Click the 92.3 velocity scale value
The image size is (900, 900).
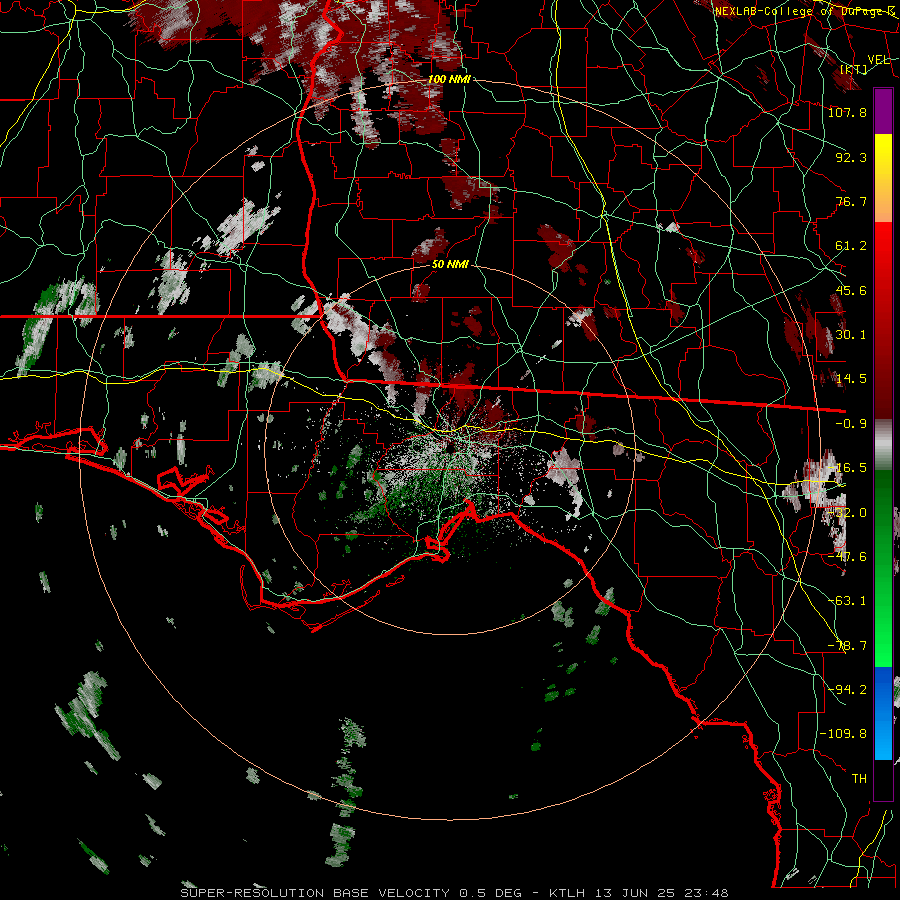tap(851, 157)
